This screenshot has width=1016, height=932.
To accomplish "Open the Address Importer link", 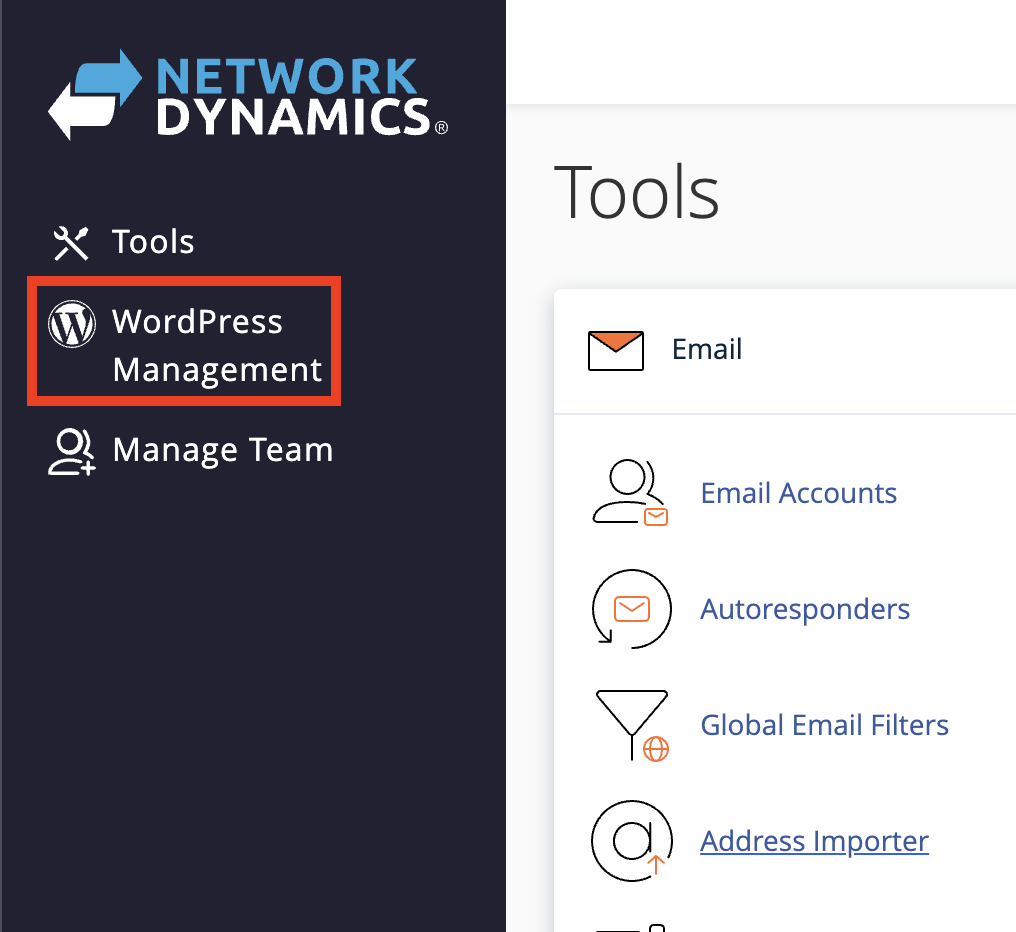I will point(814,841).
